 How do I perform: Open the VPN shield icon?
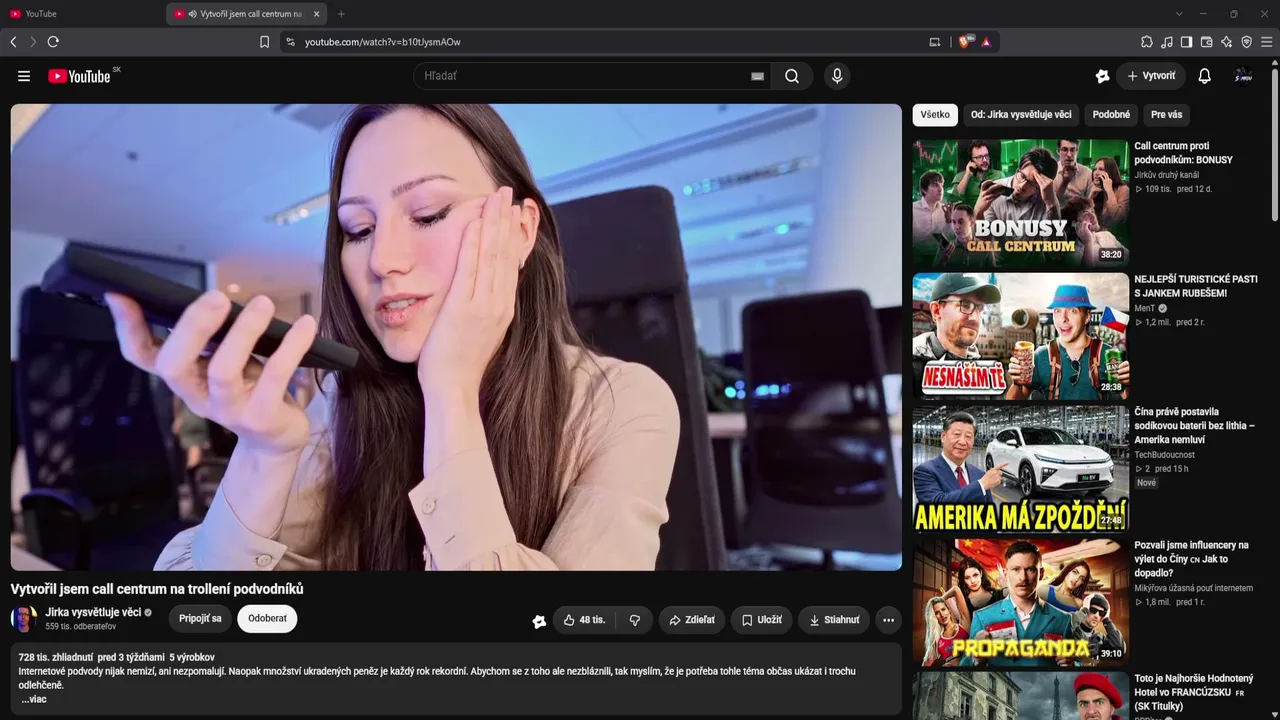(x=1246, y=42)
